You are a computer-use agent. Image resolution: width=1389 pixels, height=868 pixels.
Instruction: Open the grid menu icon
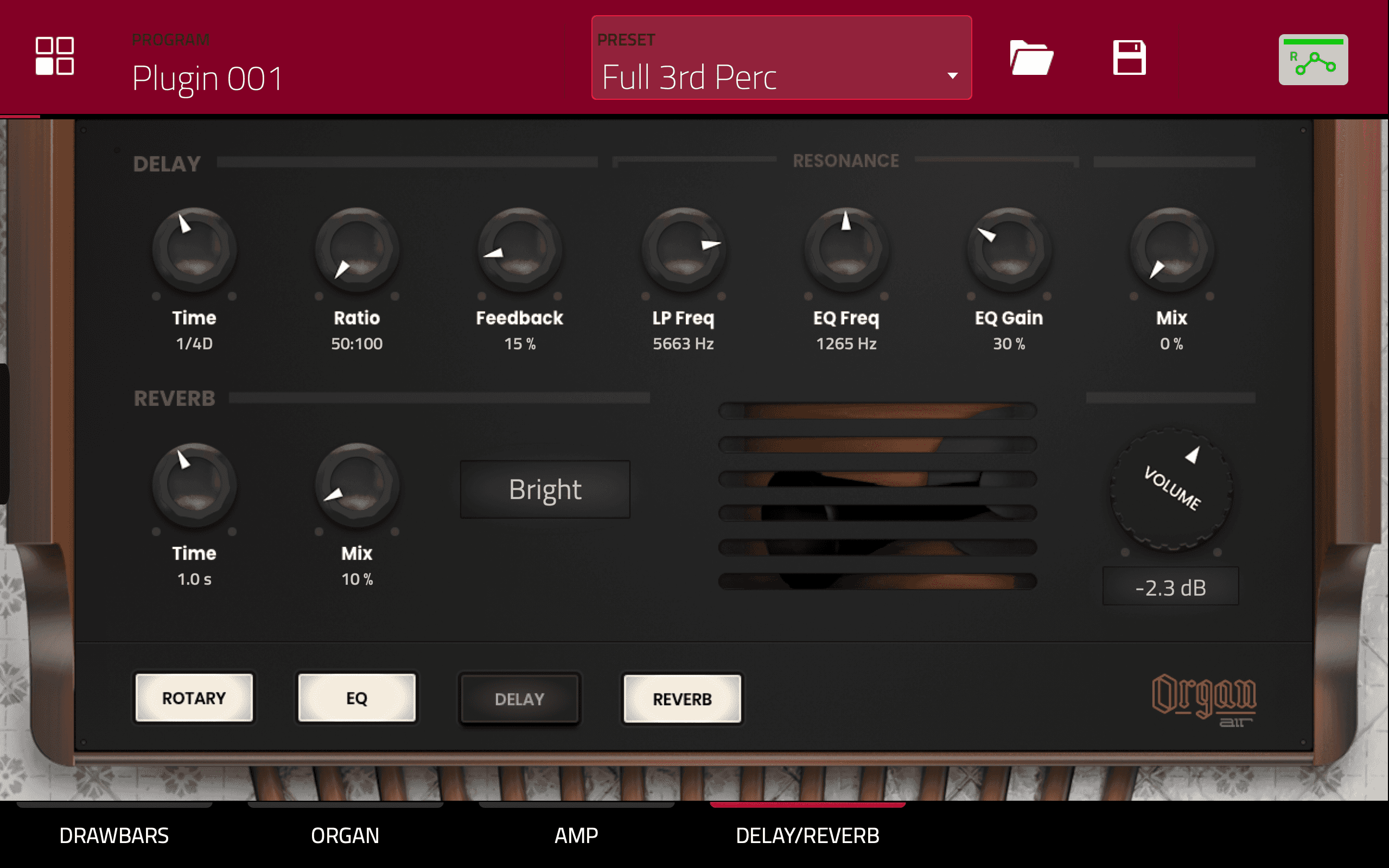(x=54, y=56)
